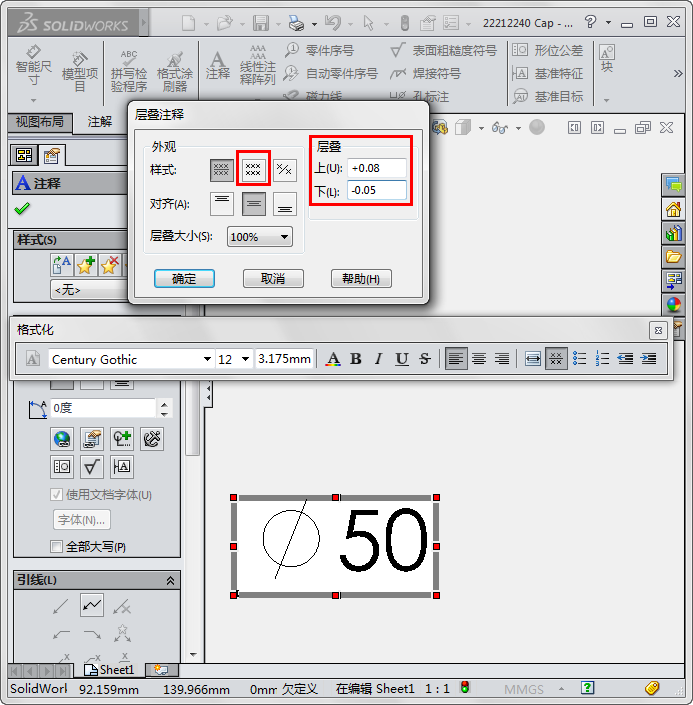Collapse the 引线(L) leader section
Viewport: 693px width, 705px height.
pyautogui.click(x=170, y=580)
